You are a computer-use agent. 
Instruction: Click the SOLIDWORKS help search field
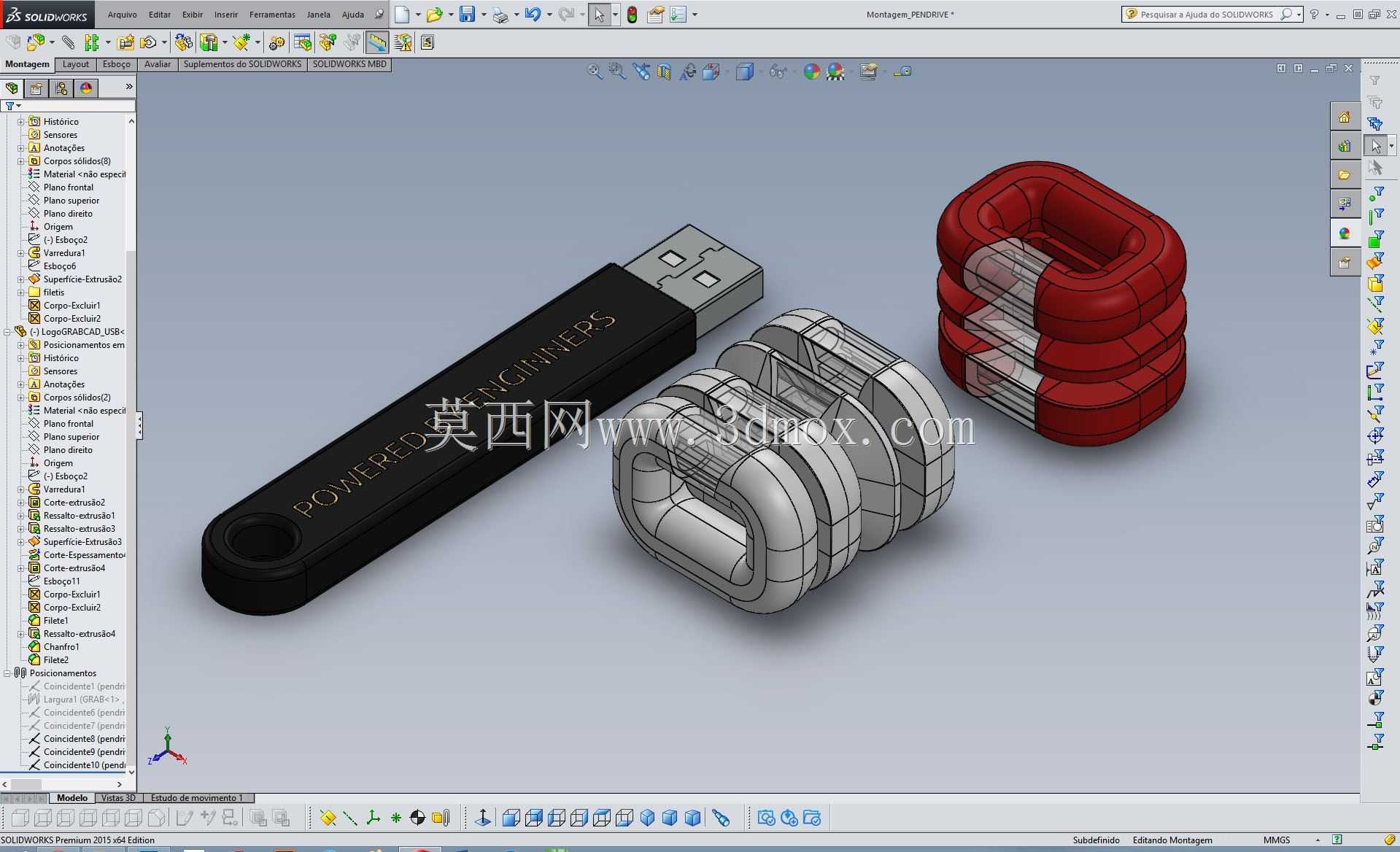[x=1206, y=15]
